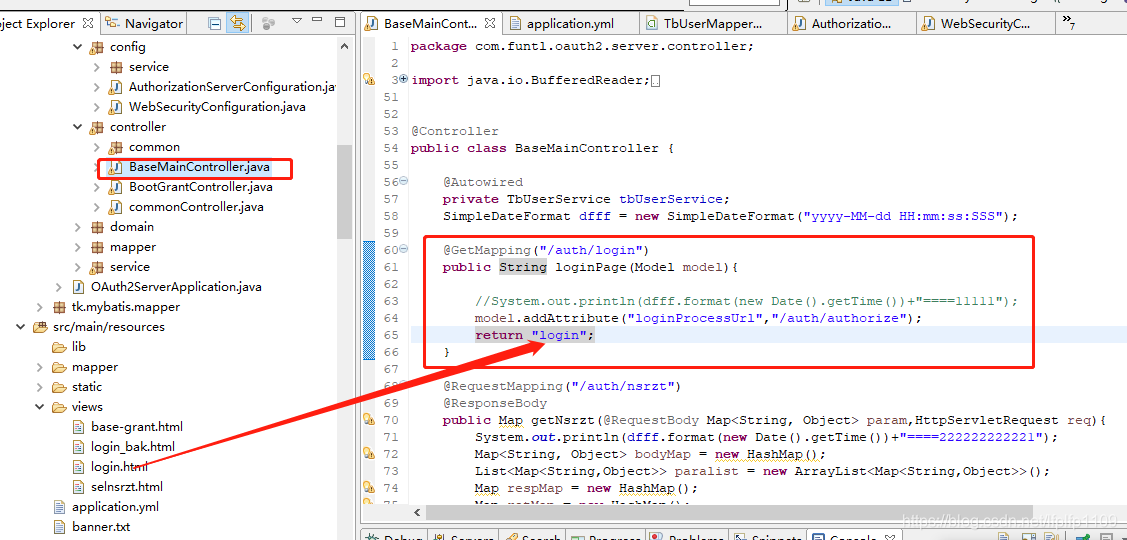Expand the static folder
The height and width of the screenshot is (540, 1127).
[40, 387]
